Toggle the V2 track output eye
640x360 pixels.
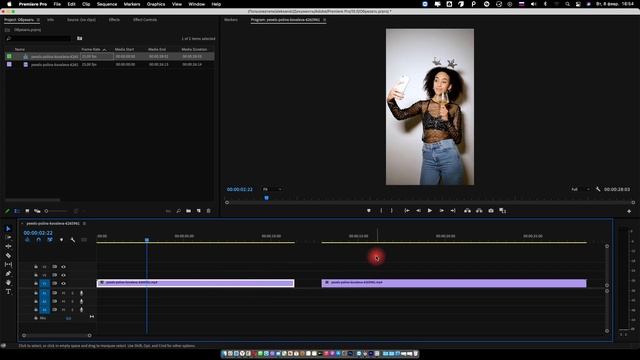tap(63, 275)
